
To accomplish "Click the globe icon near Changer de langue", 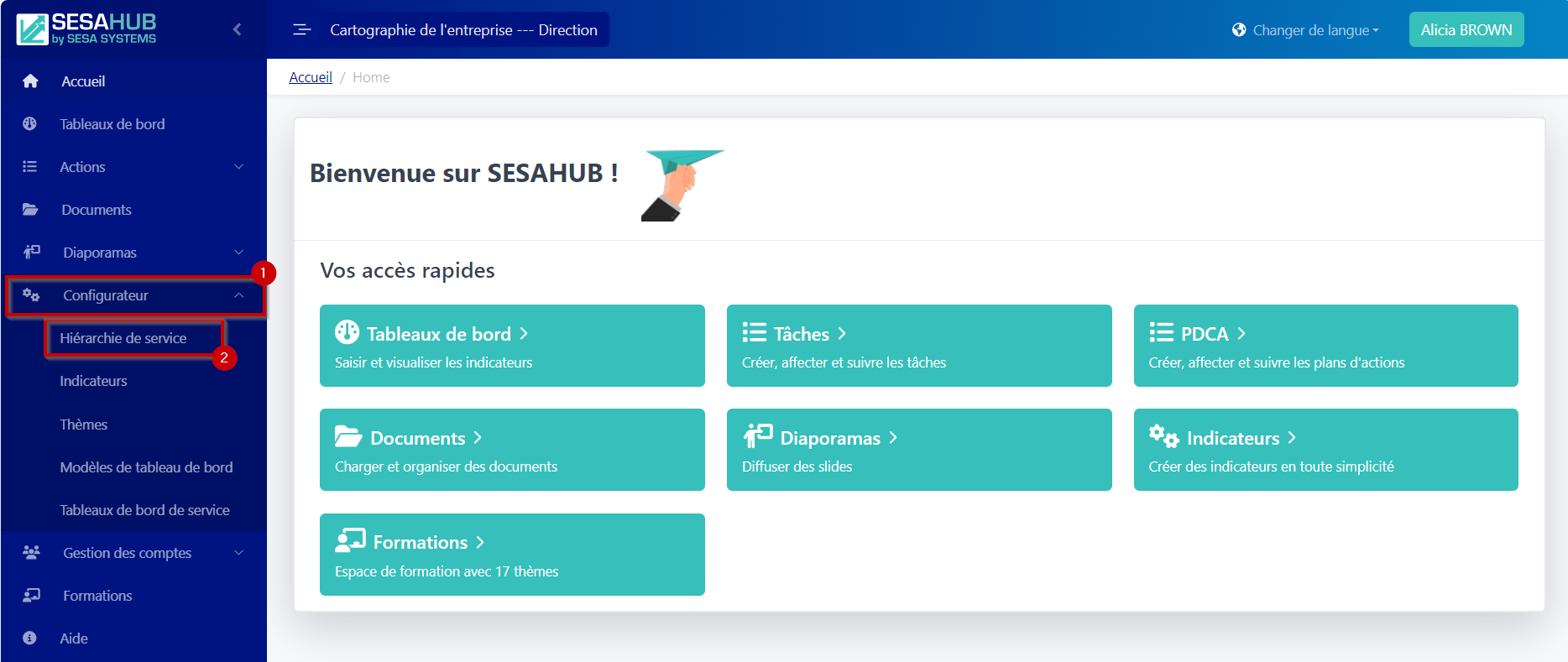I will pyautogui.click(x=1239, y=30).
